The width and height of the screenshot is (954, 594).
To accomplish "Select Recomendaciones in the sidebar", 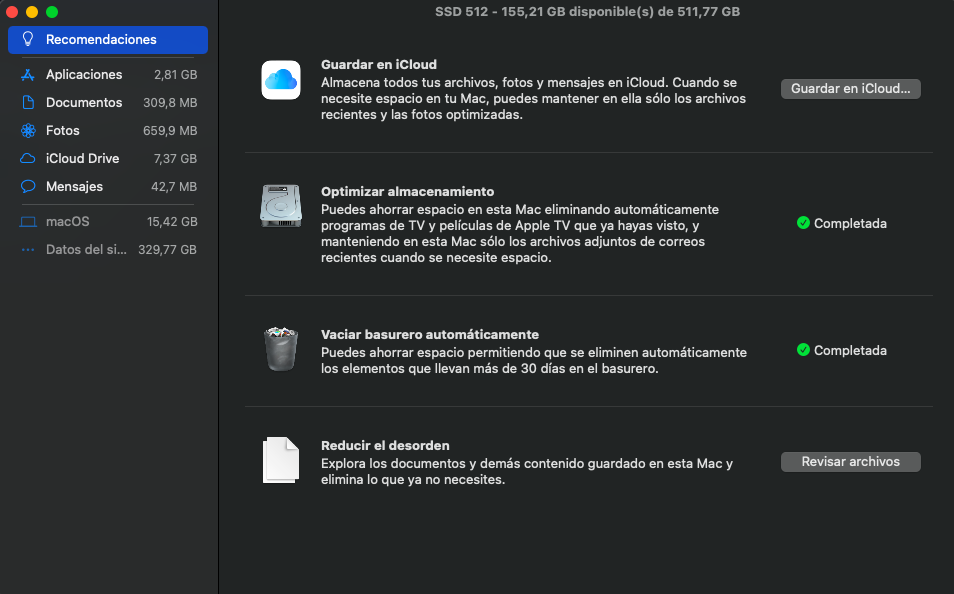I will click(x=108, y=40).
